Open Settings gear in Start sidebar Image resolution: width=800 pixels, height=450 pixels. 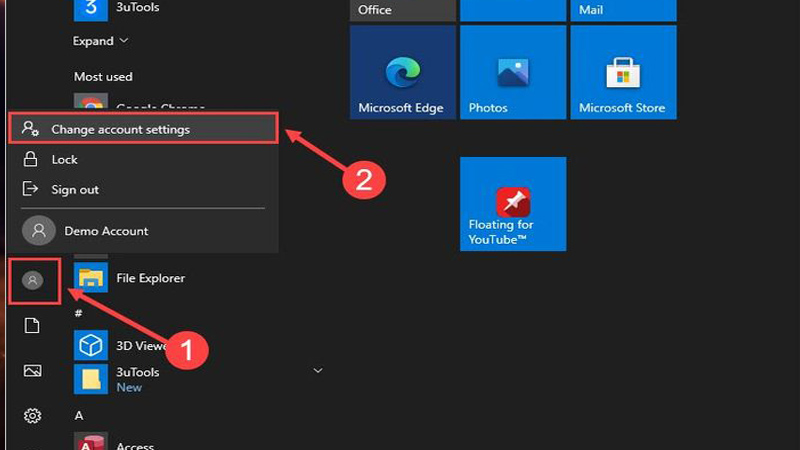click(x=32, y=416)
